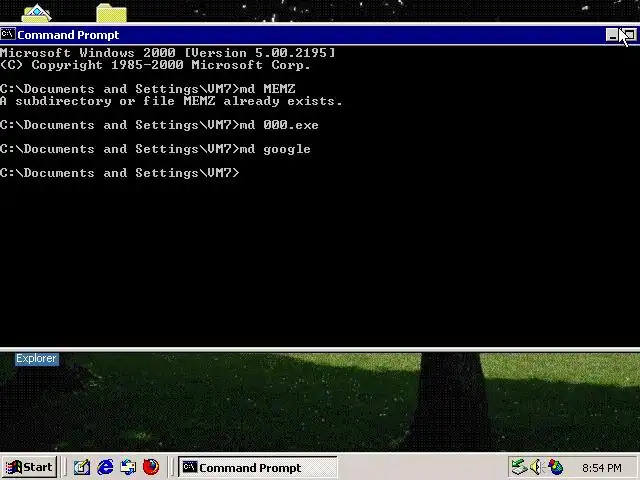The image size is (640, 480).
Task: Click the 8:54 PM clock
Action: [602, 468]
